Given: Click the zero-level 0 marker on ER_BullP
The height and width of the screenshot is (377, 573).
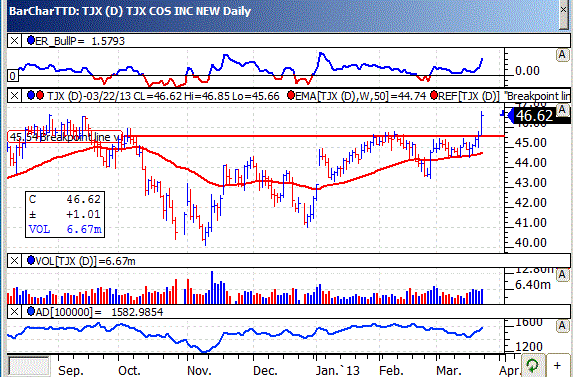Looking at the screenshot, I should pyautogui.click(x=13, y=76).
